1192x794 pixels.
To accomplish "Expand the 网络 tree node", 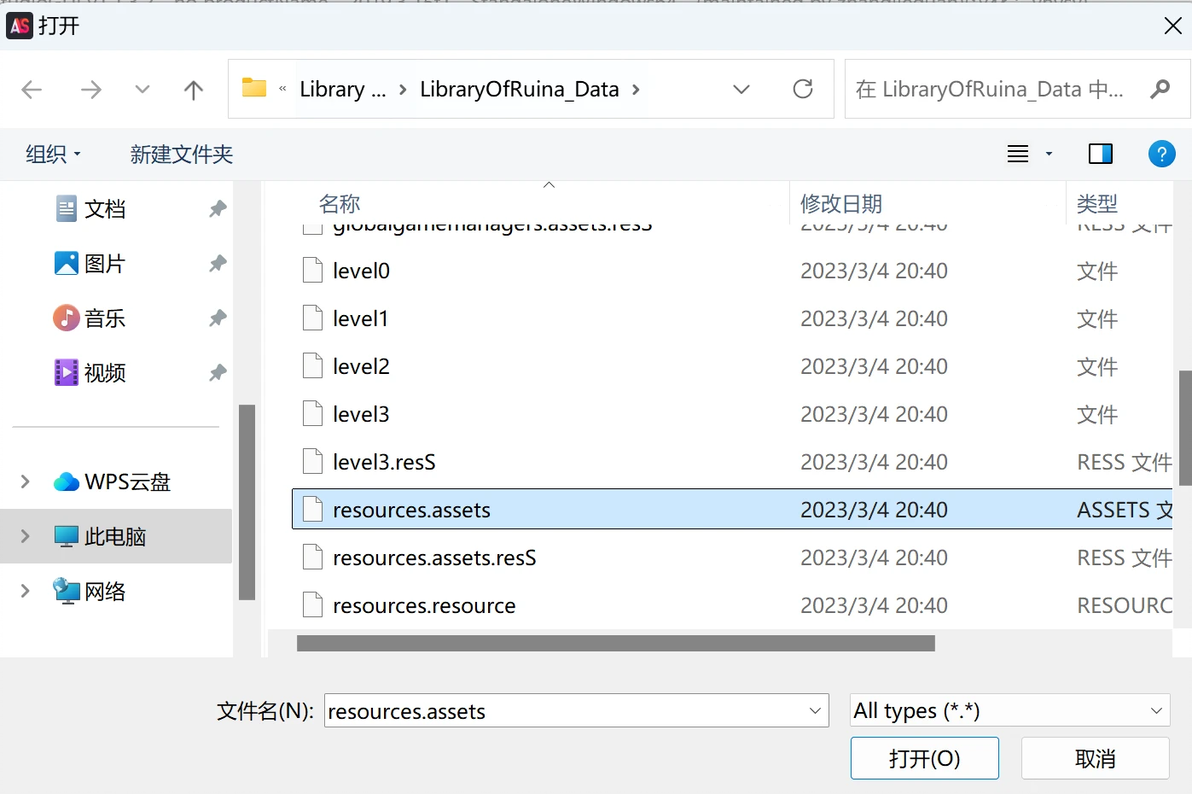I will click(25, 591).
